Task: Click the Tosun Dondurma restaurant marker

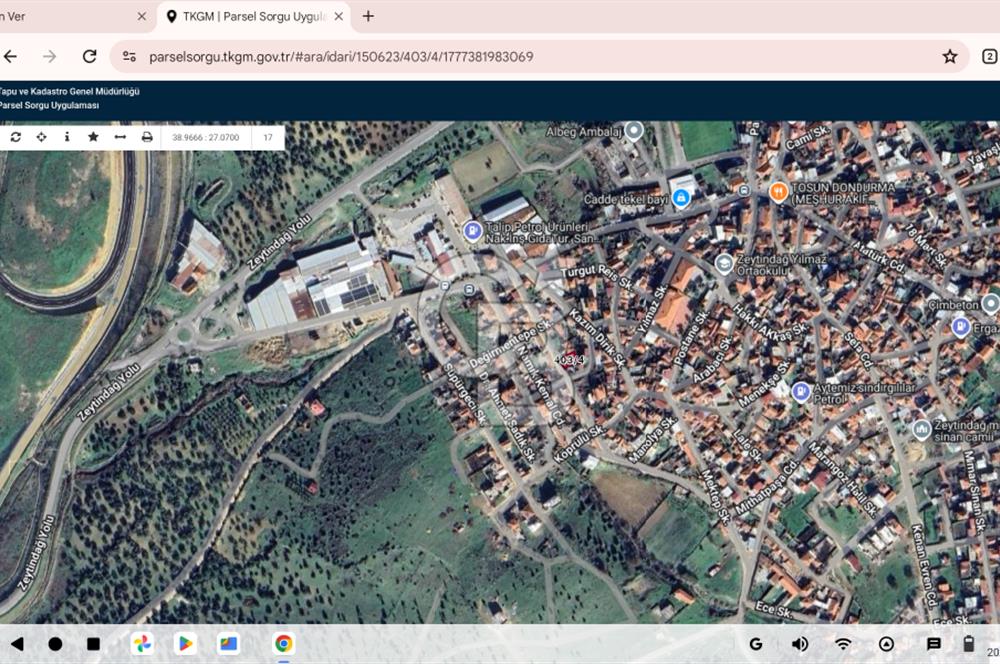Action: point(777,191)
